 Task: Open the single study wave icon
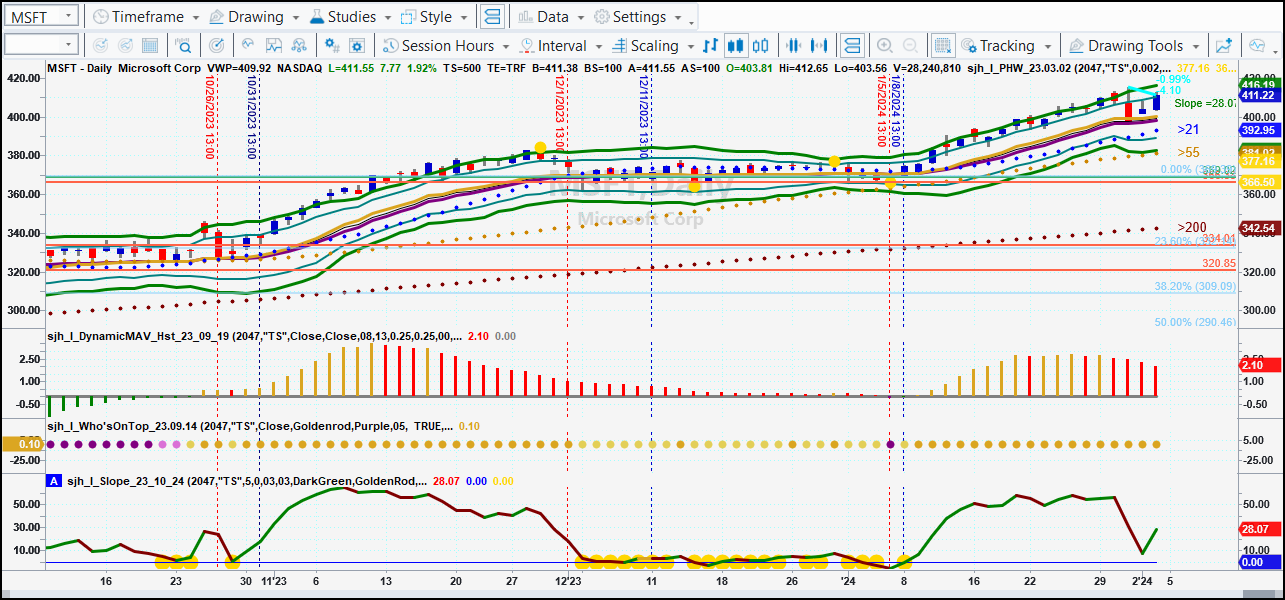coord(247,46)
